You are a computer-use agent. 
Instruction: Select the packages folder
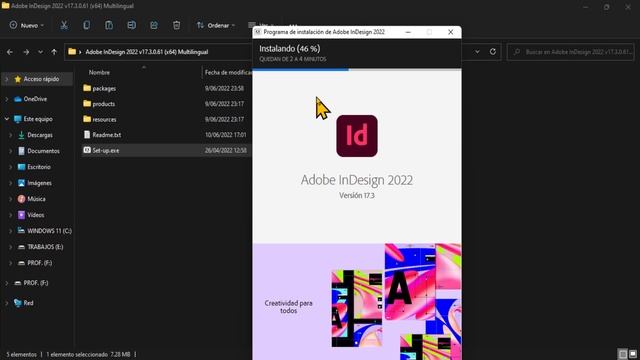click(104, 88)
